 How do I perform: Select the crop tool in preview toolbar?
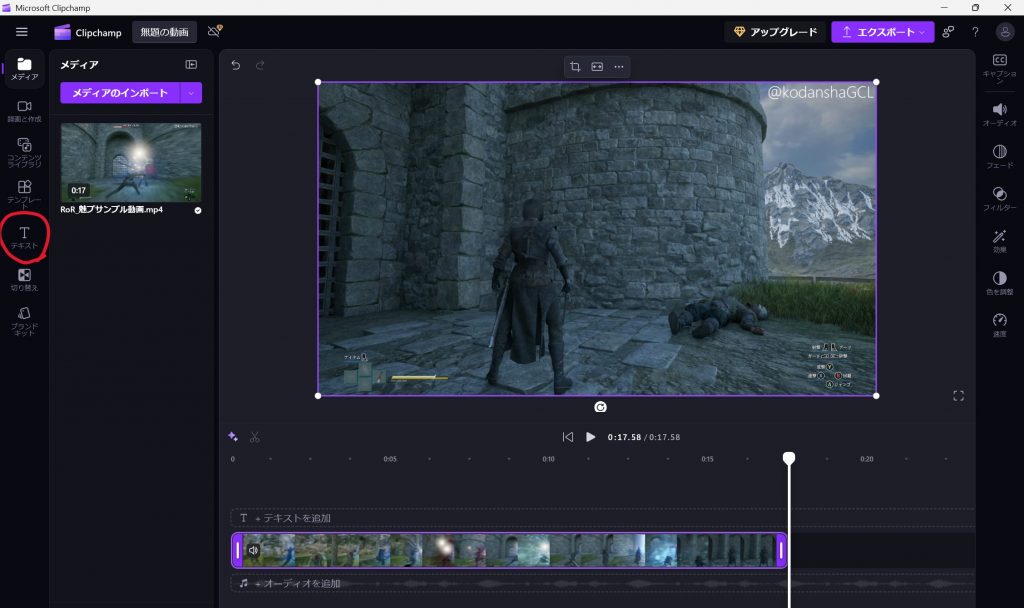[x=575, y=67]
